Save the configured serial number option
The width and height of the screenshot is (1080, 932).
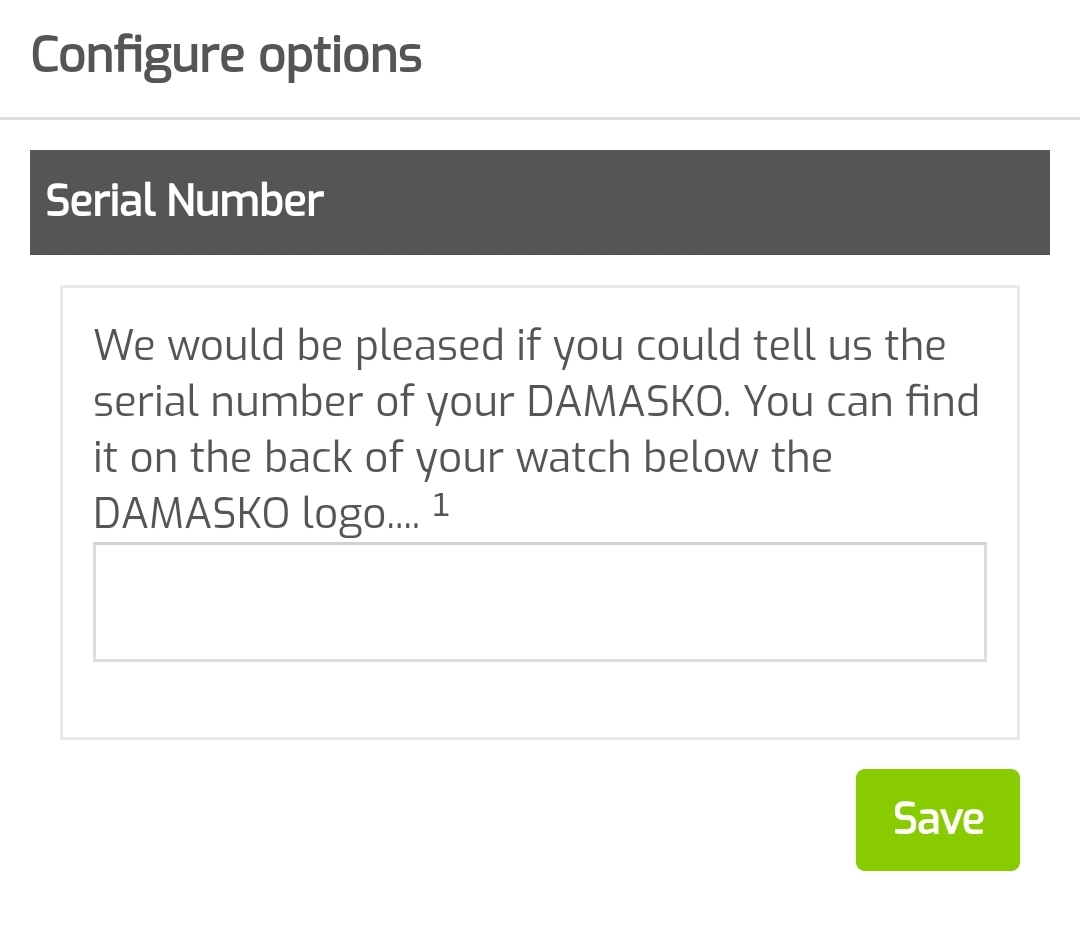point(937,819)
